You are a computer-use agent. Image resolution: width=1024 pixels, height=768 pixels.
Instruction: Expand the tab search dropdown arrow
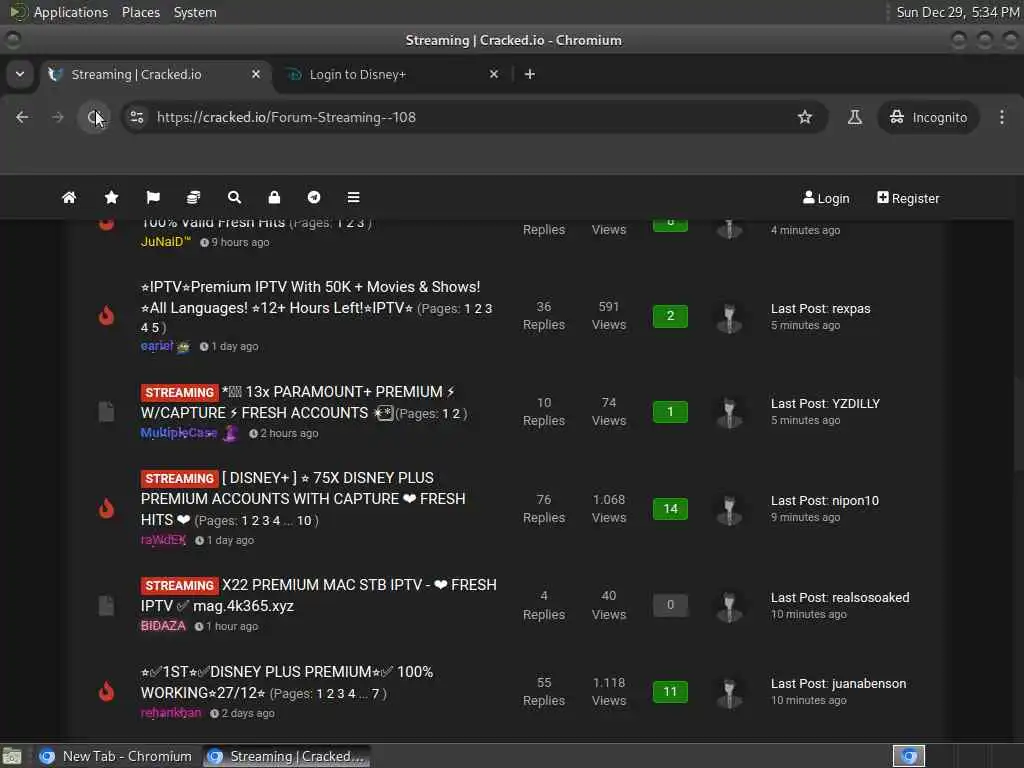(20, 74)
